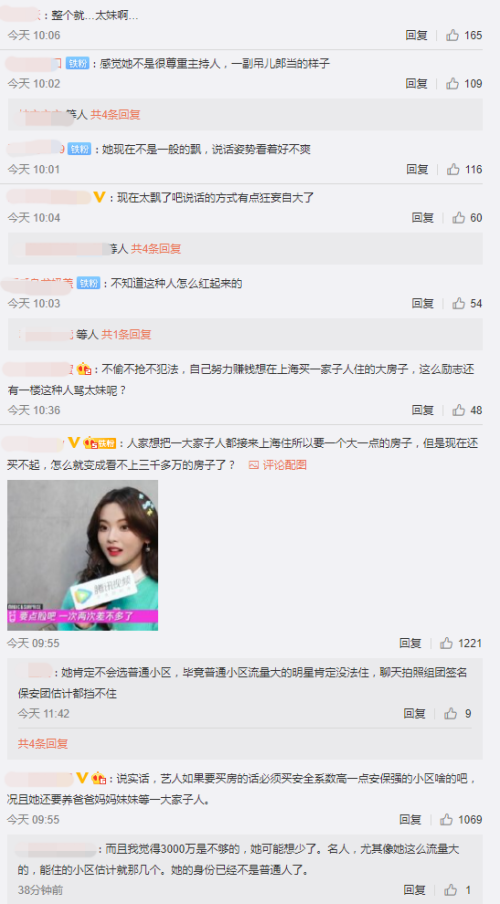Expand 共1条回复 under the 10:03 comment
Image resolution: width=500 pixels, height=904 pixels.
(126, 334)
